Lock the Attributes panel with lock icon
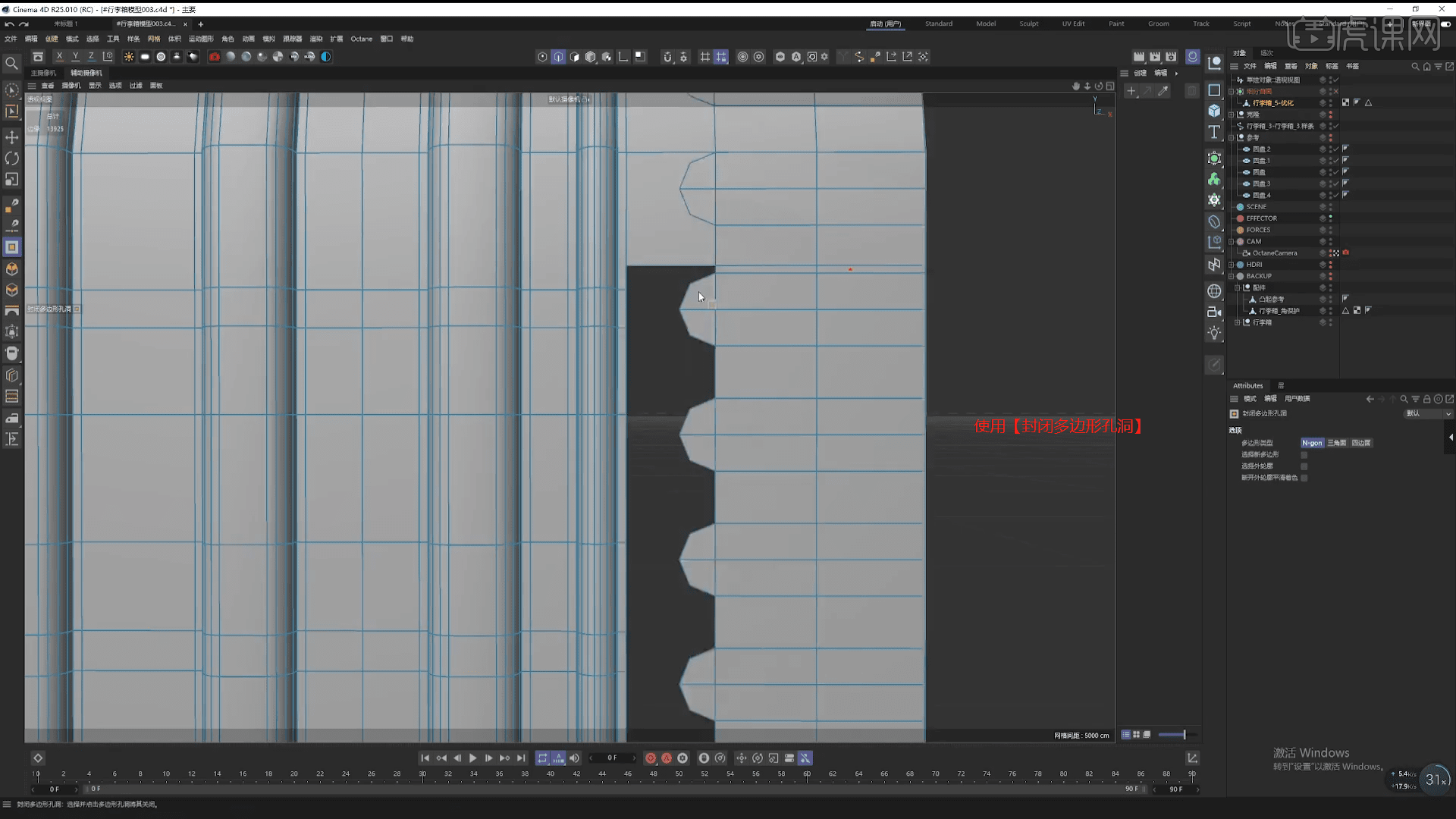 [1426, 399]
